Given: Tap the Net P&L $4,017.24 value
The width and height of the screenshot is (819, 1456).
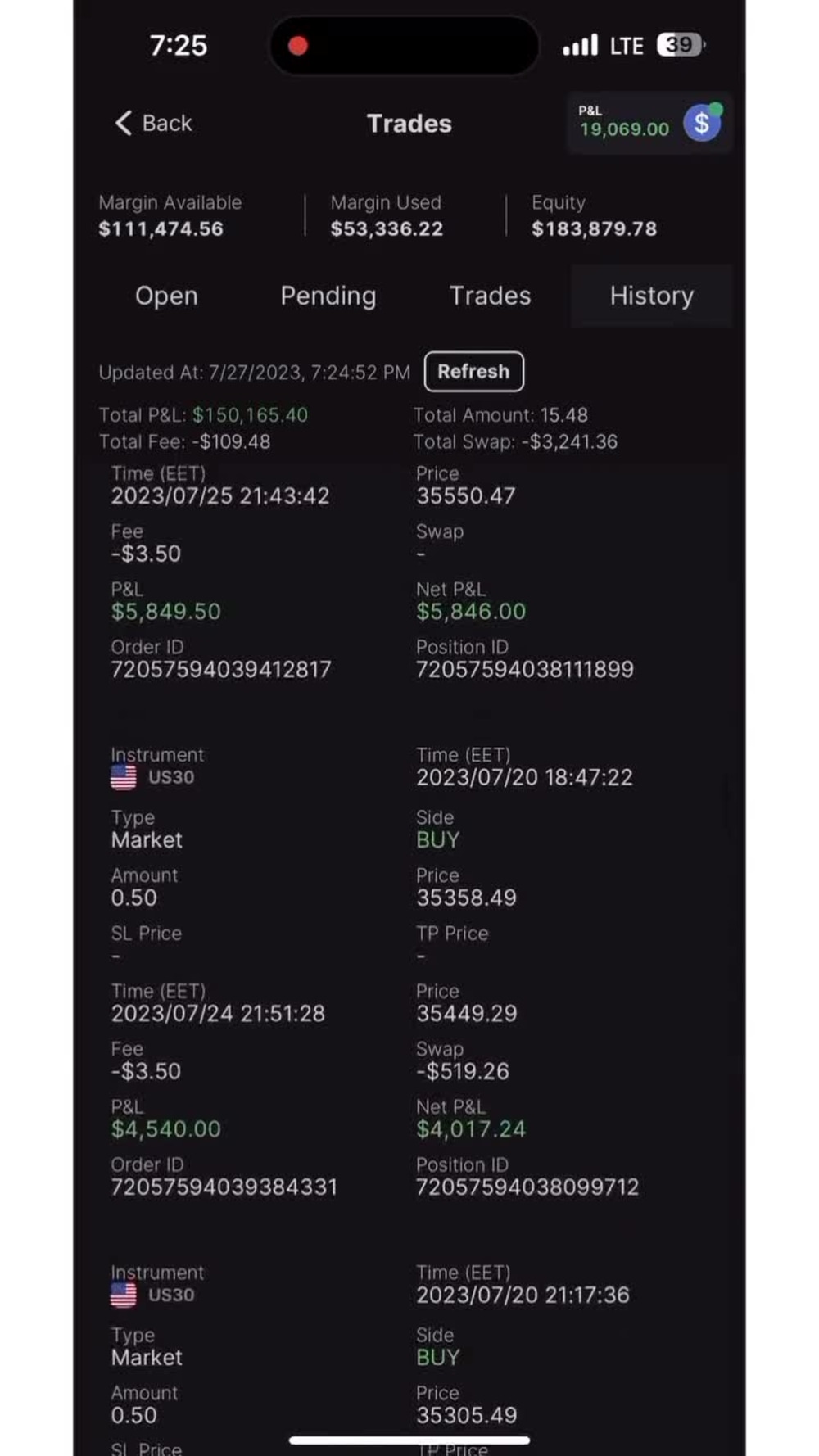Looking at the screenshot, I should (x=471, y=1129).
